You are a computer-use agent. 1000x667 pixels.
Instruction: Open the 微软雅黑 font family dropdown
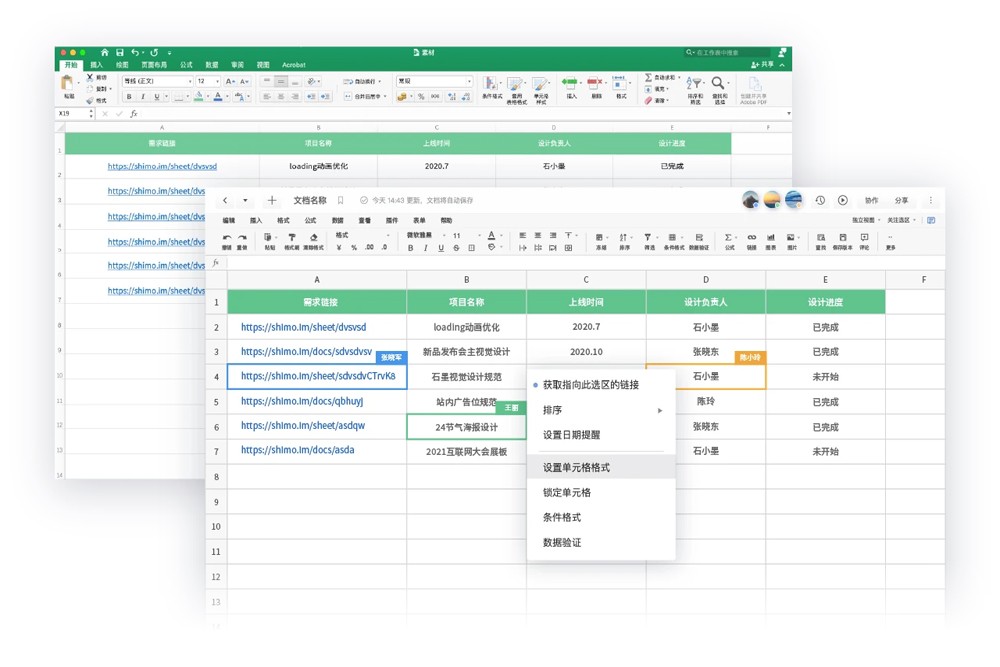click(424, 236)
